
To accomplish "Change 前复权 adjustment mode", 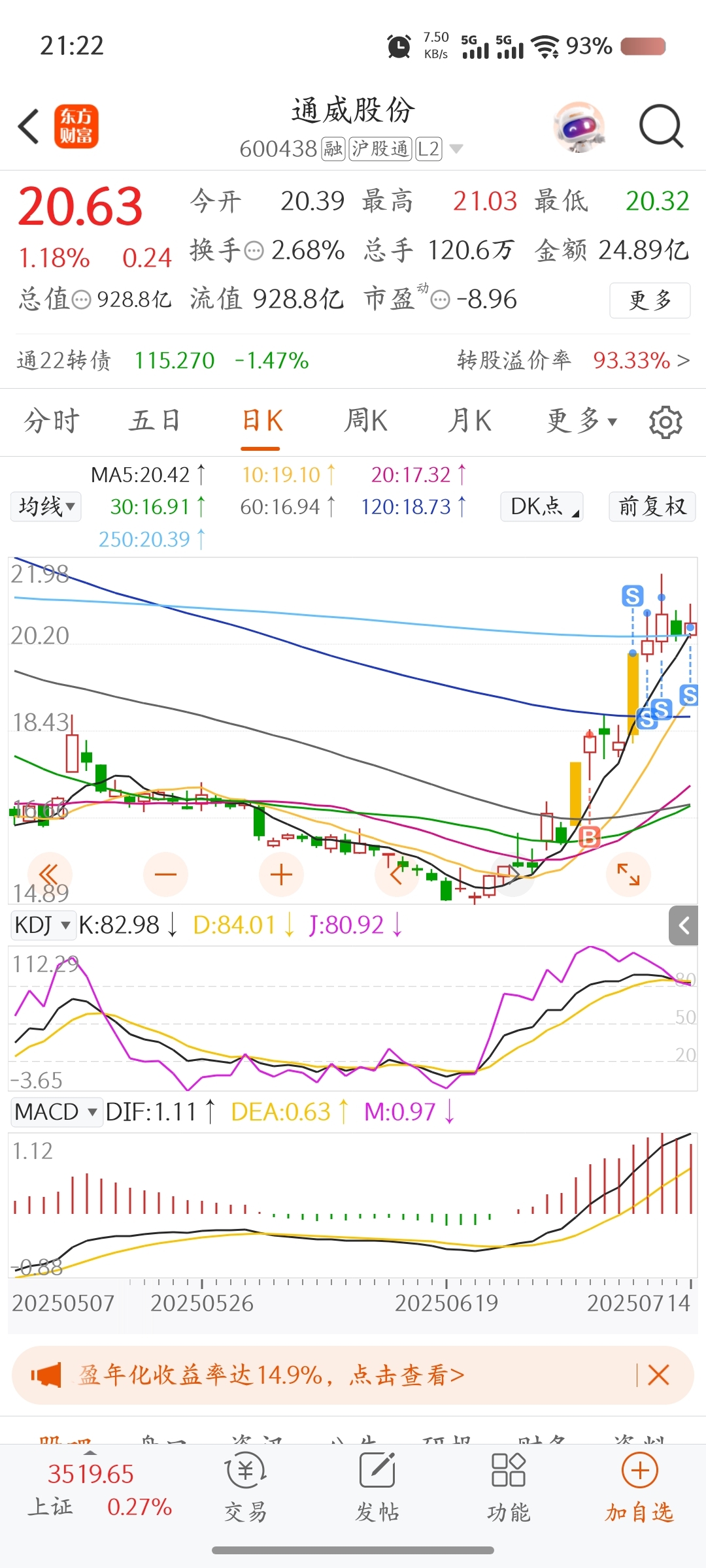I will click(652, 506).
